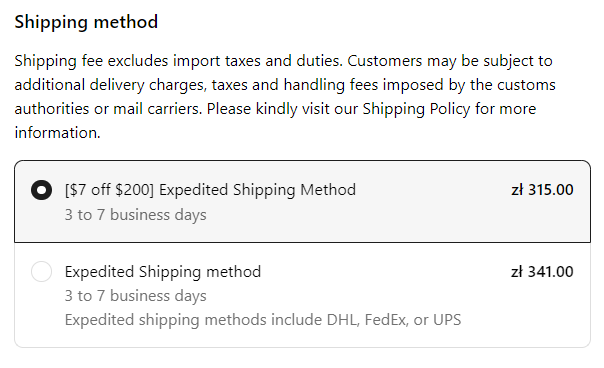Click the "Expedited shipping methods include" note text
604x368 pixels.
(194, 320)
